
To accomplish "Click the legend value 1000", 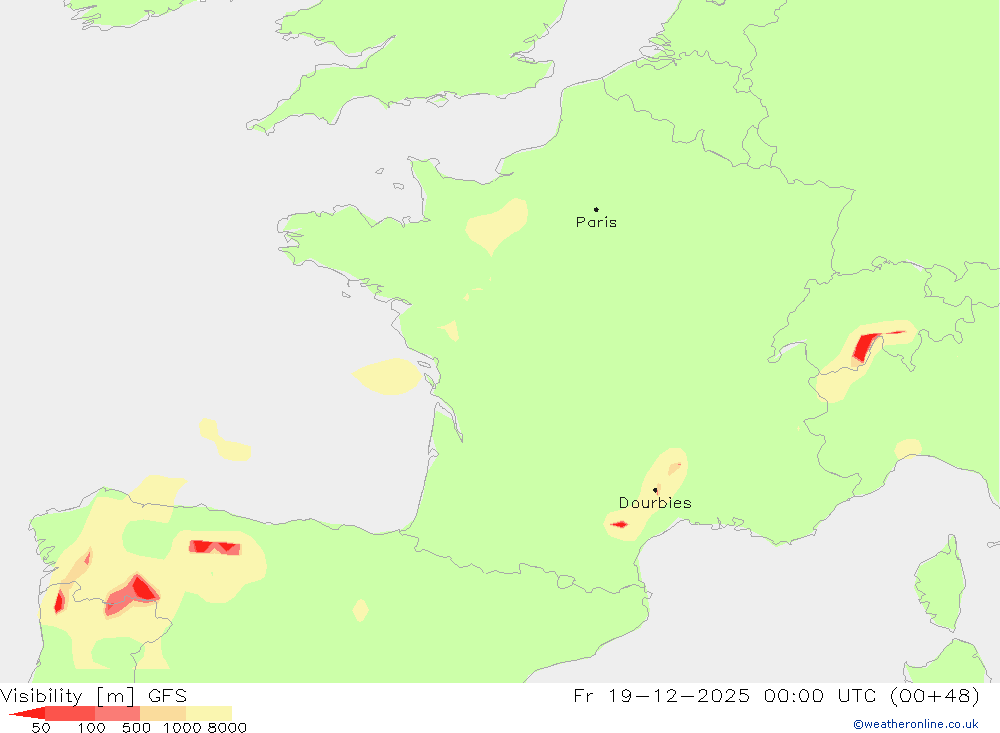I will (x=182, y=727).
